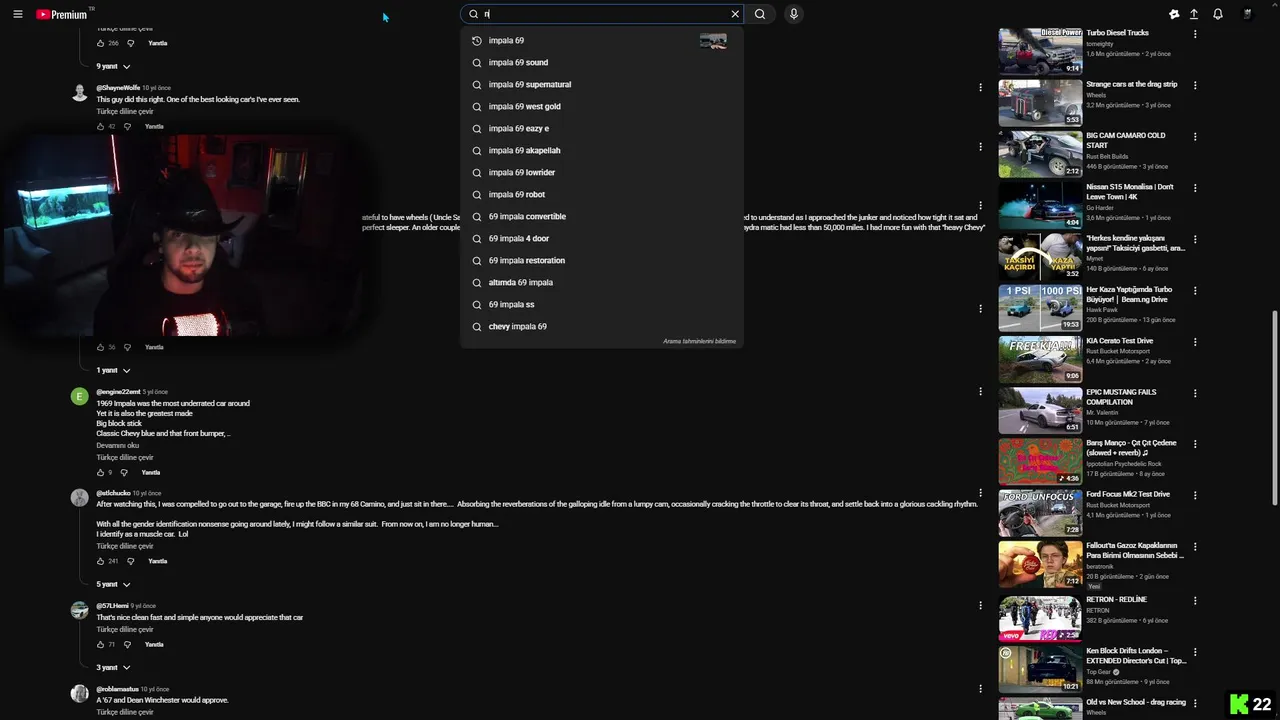Open the 'Turbo Diesel Trucks' thumbnail
Screen dimensions: 1280x720
(1040, 51)
